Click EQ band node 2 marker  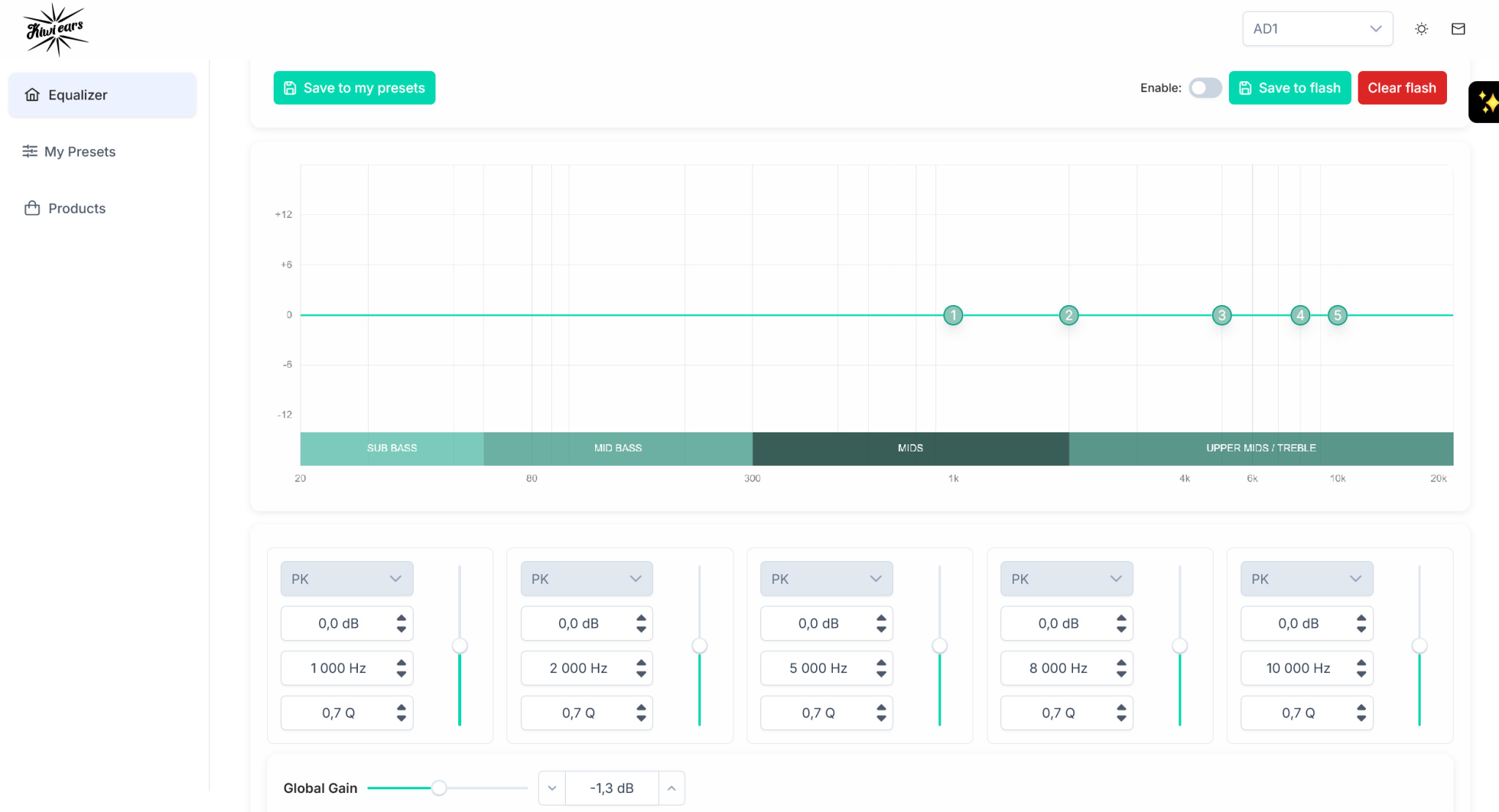1069,315
